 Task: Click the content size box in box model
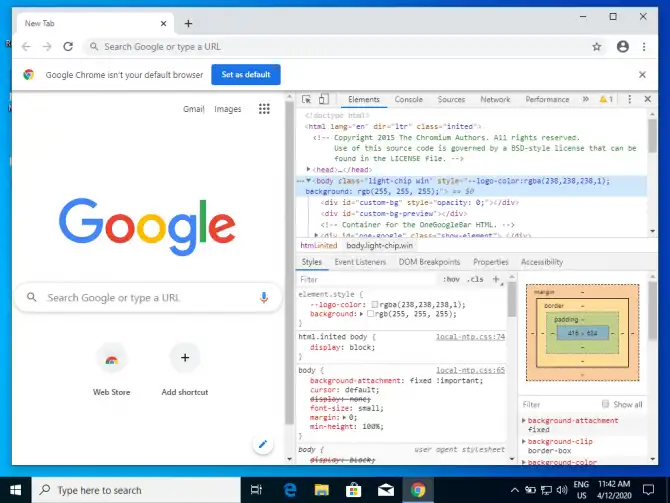coord(582,333)
